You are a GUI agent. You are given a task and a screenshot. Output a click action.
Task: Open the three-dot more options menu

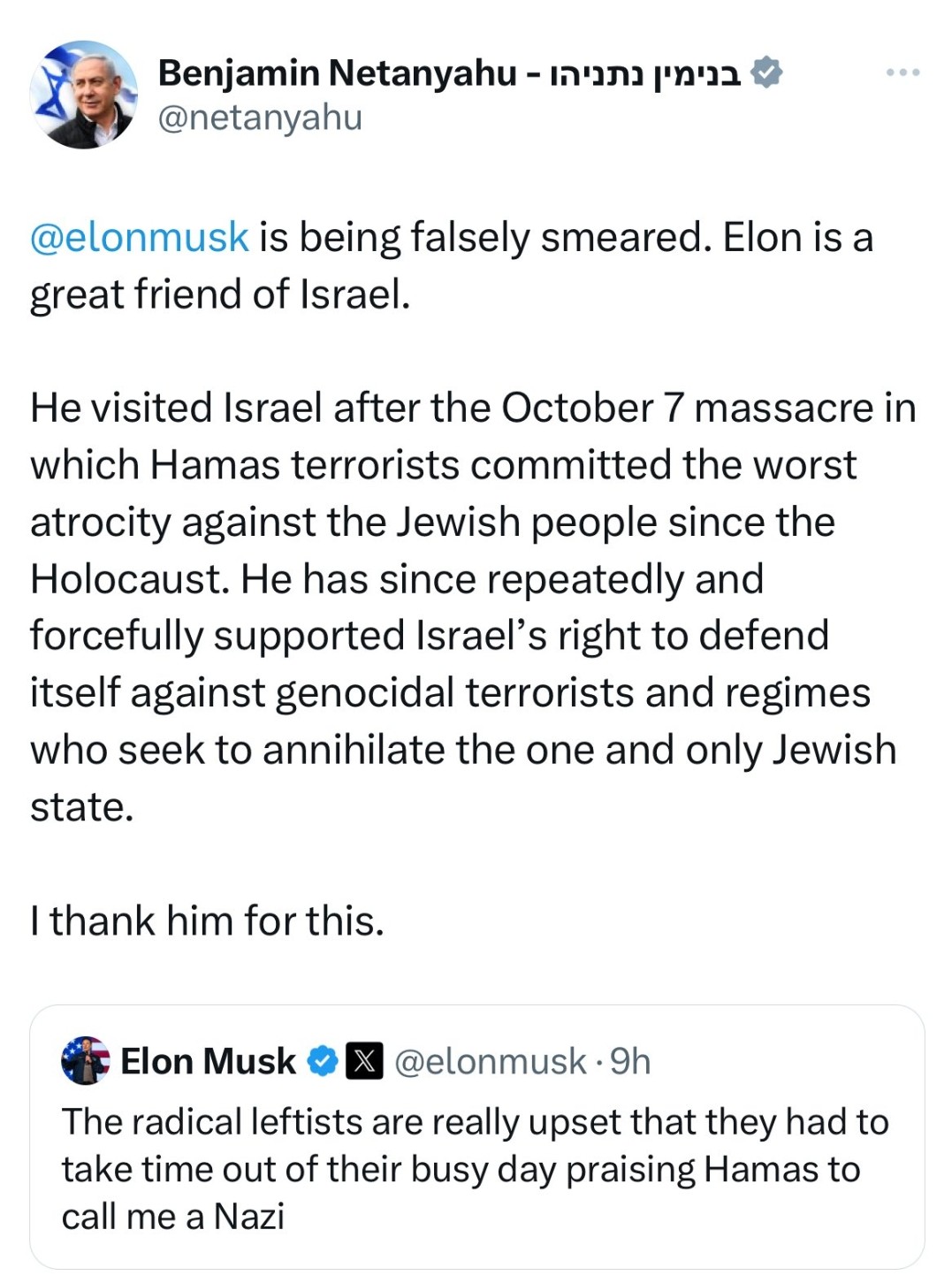(x=903, y=73)
